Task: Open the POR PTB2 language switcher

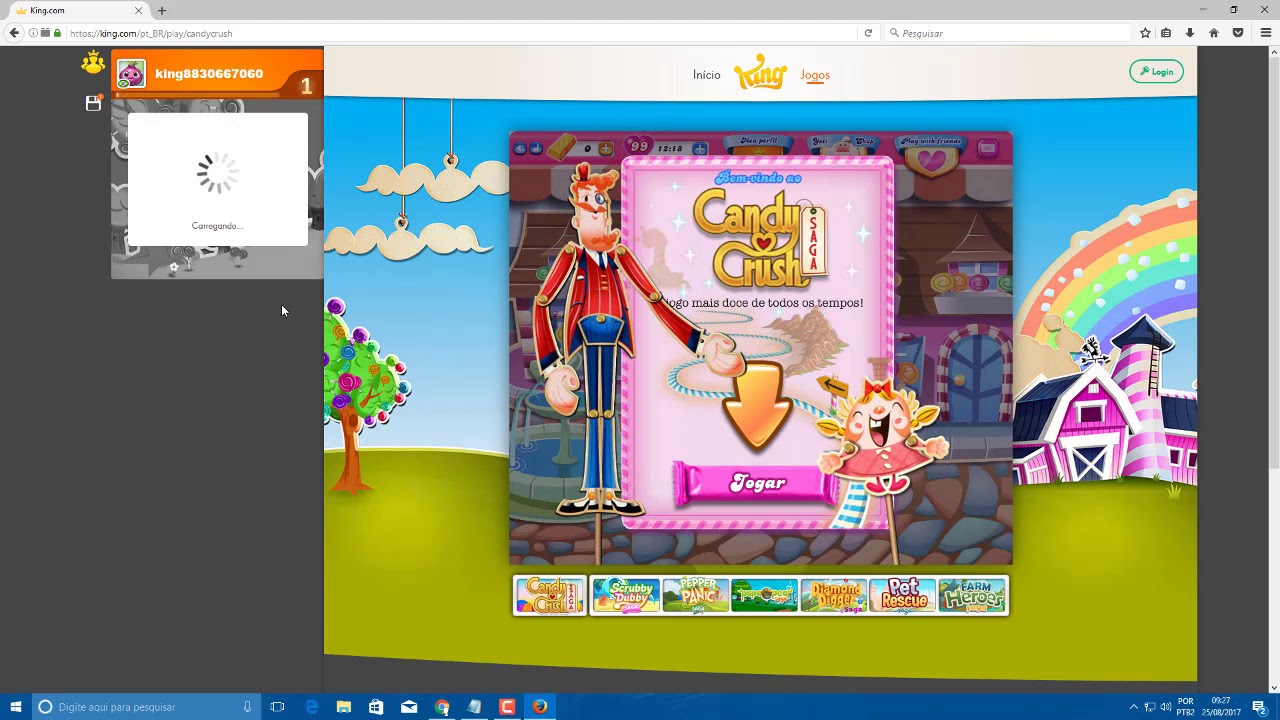Action: coord(1186,707)
